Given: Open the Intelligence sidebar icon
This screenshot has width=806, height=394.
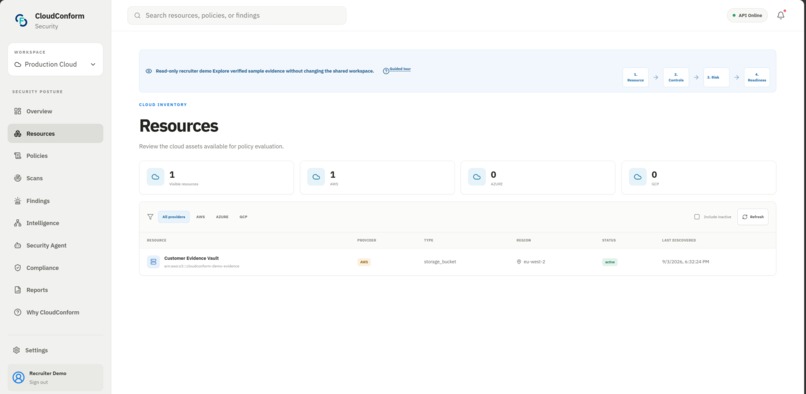Looking at the screenshot, I should click(17, 223).
